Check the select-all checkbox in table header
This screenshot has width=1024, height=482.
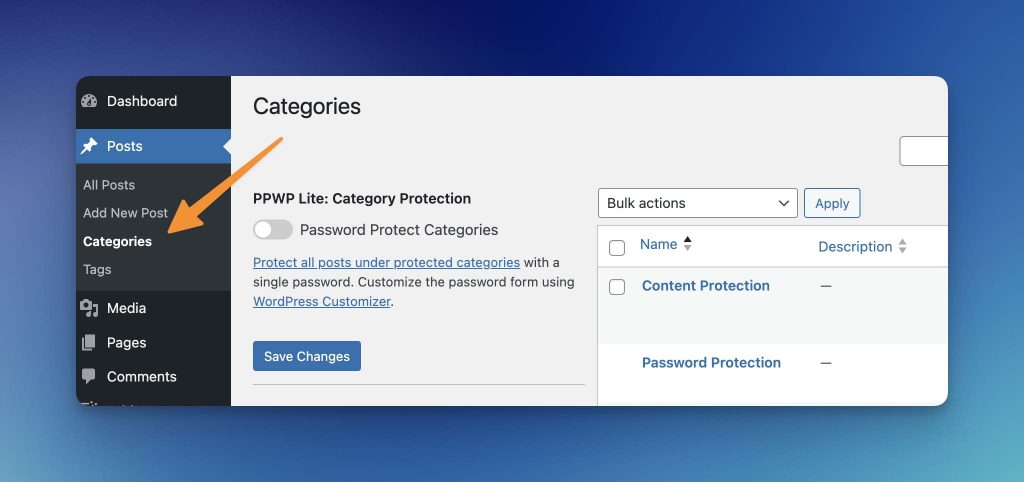616,248
